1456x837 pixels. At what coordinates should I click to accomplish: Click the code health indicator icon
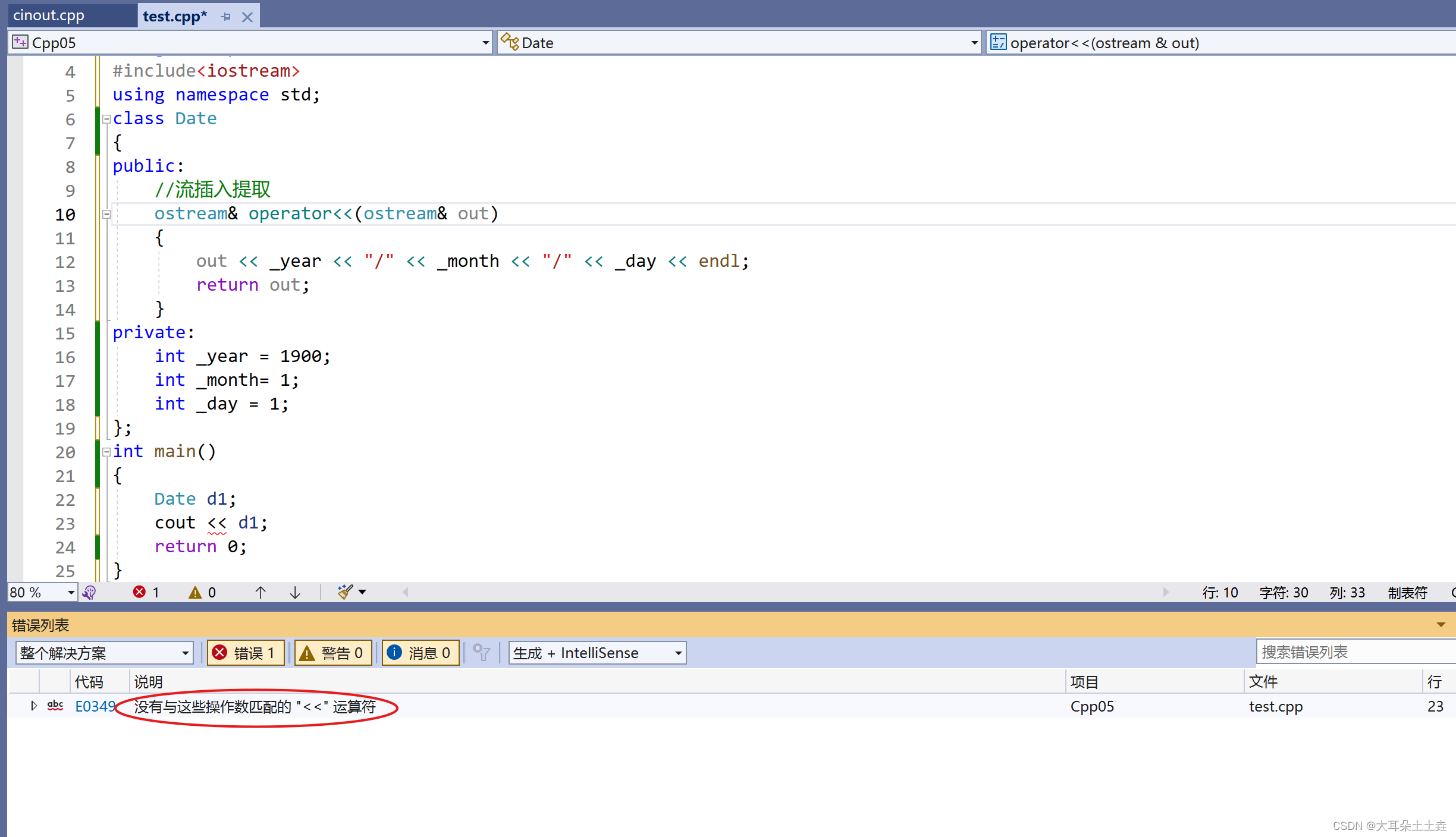pyautogui.click(x=89, y=592)
